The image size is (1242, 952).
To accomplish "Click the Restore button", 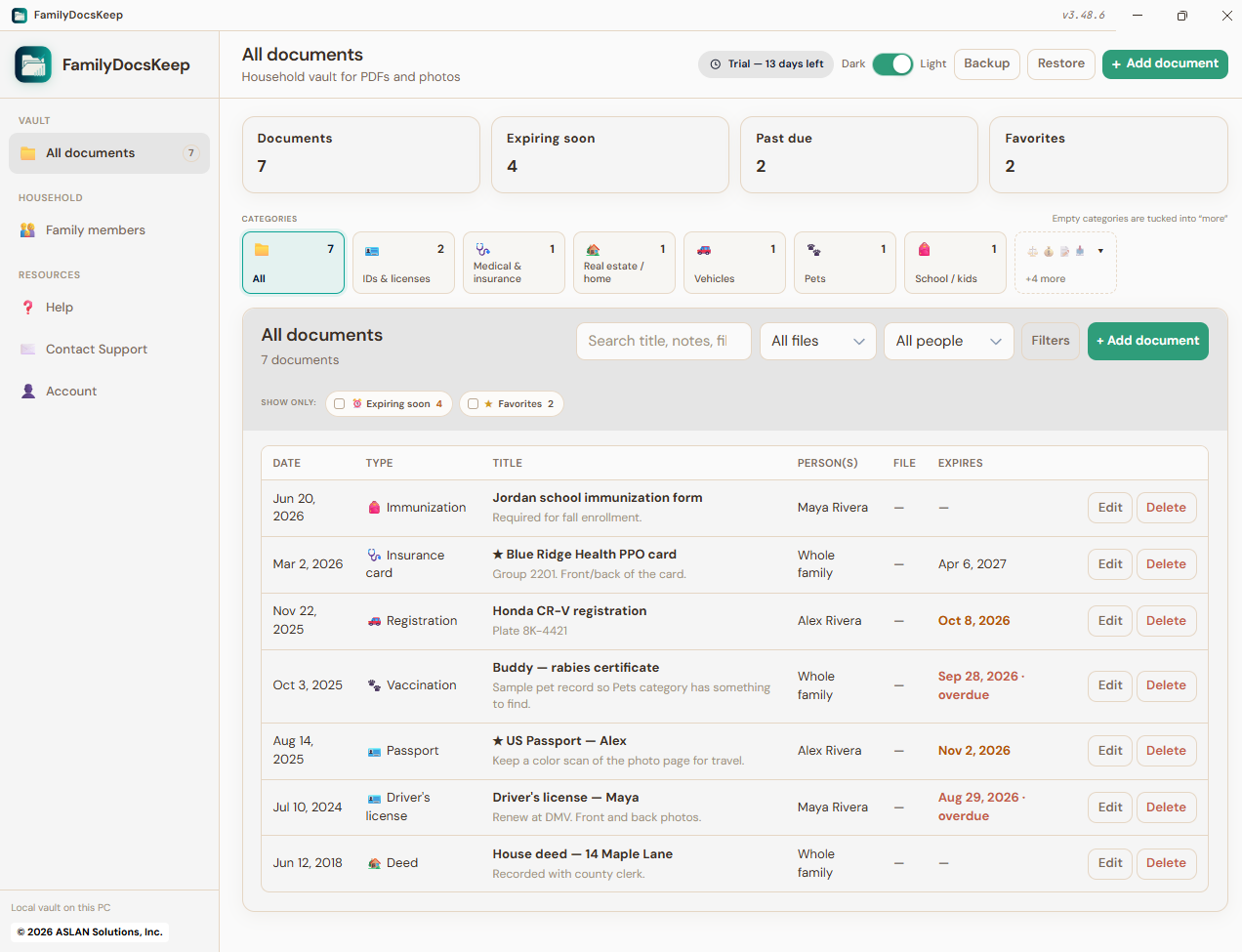I will coord(1061,64).
